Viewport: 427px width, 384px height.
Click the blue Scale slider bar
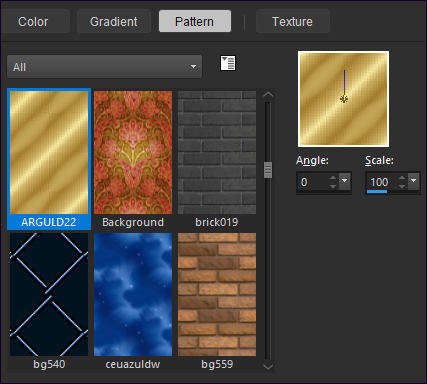(x=377, y=192)
